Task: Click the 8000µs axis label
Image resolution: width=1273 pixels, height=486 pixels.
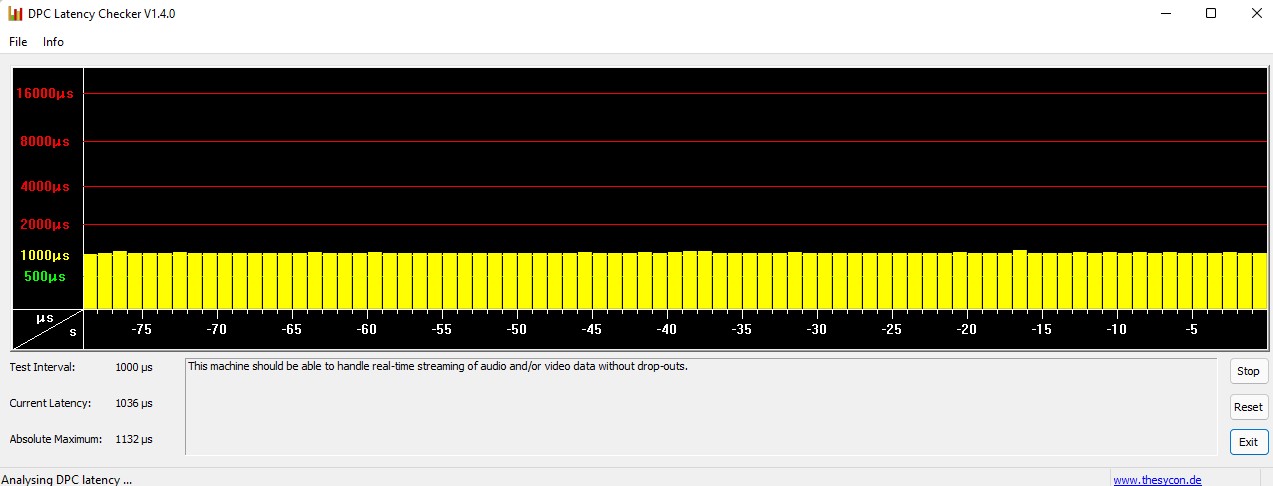Action: (45, 141)
